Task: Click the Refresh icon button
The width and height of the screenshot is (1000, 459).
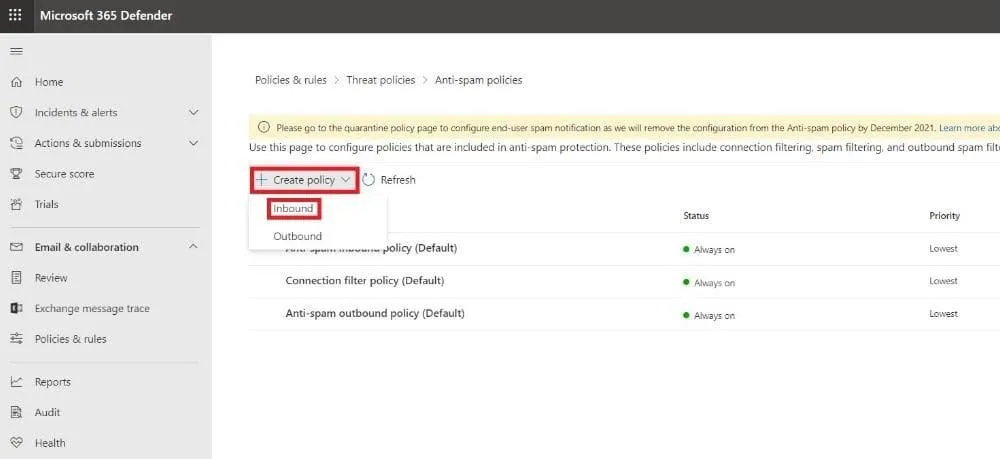Action: pos(369,180)
